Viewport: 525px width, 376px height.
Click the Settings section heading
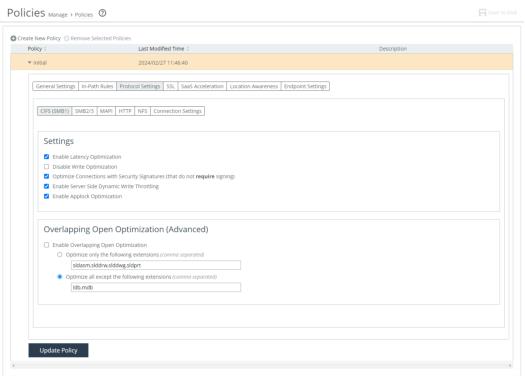tap(59, 141)
